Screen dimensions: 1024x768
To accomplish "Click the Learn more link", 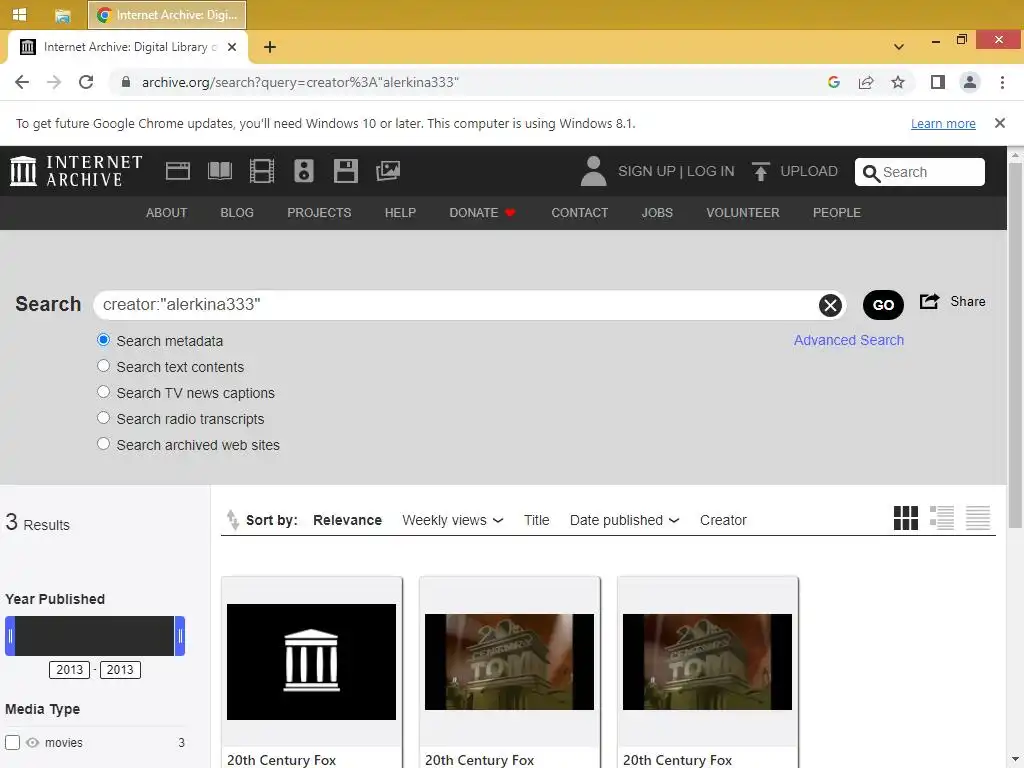I will 943,123.
